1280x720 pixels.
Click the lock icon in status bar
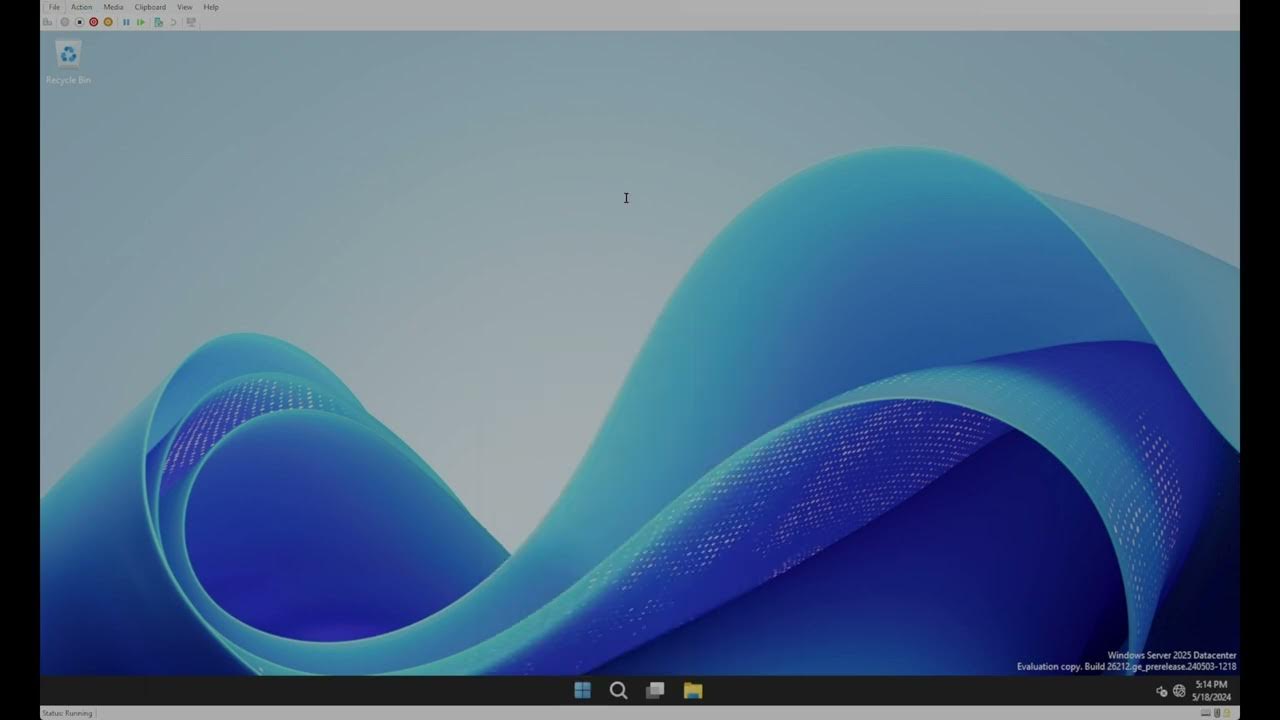coord(1227,713)
